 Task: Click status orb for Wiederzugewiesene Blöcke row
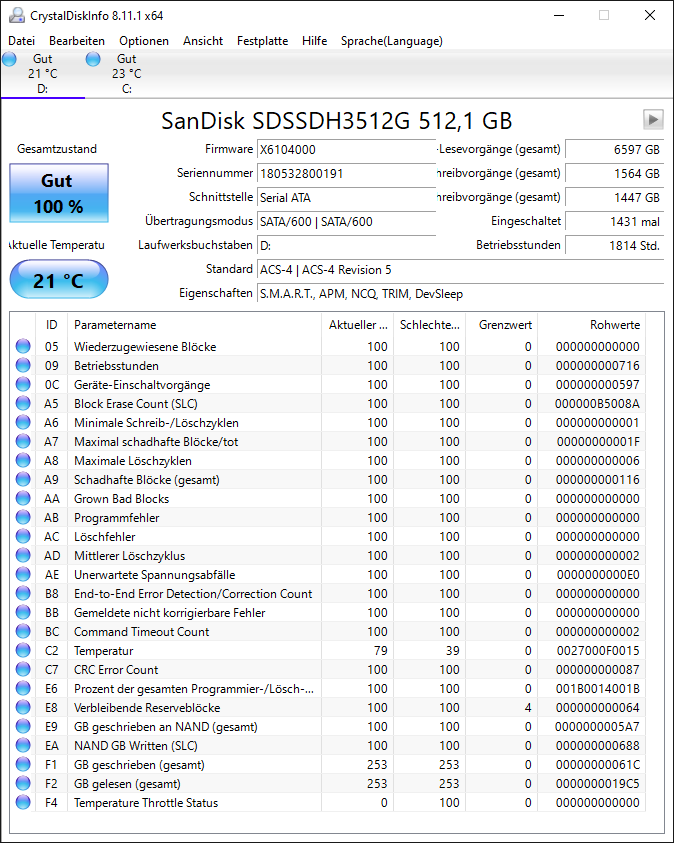[23, 346]
